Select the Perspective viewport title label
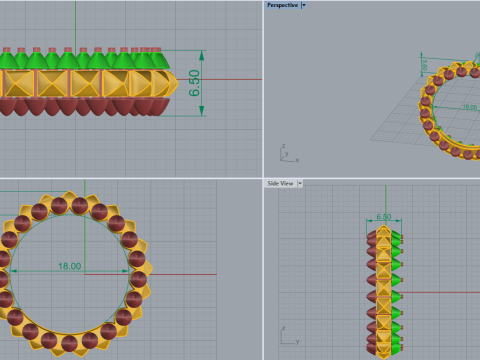The image size is (480, 360). 282,5
